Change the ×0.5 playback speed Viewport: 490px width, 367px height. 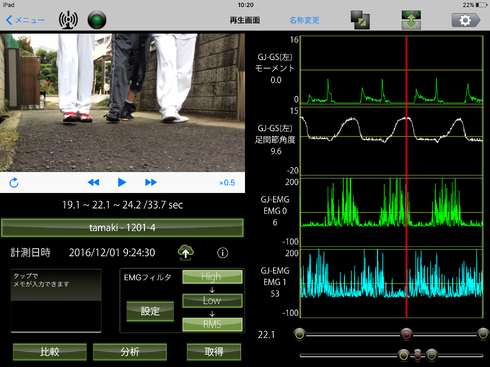pos(227,183)
